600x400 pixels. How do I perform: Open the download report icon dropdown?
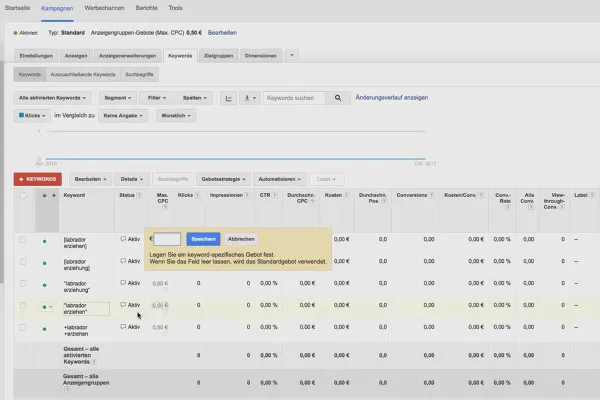coord(250,98)
